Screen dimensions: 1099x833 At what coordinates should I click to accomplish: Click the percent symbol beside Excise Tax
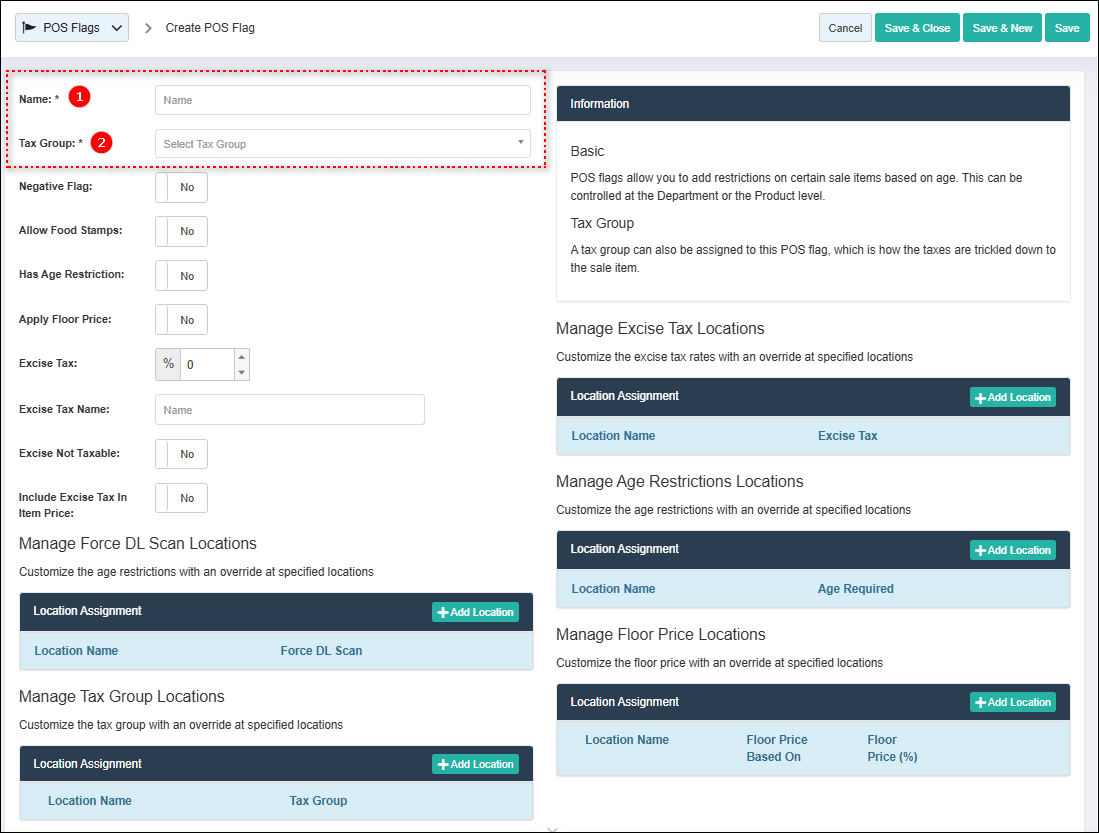point(168,364)
